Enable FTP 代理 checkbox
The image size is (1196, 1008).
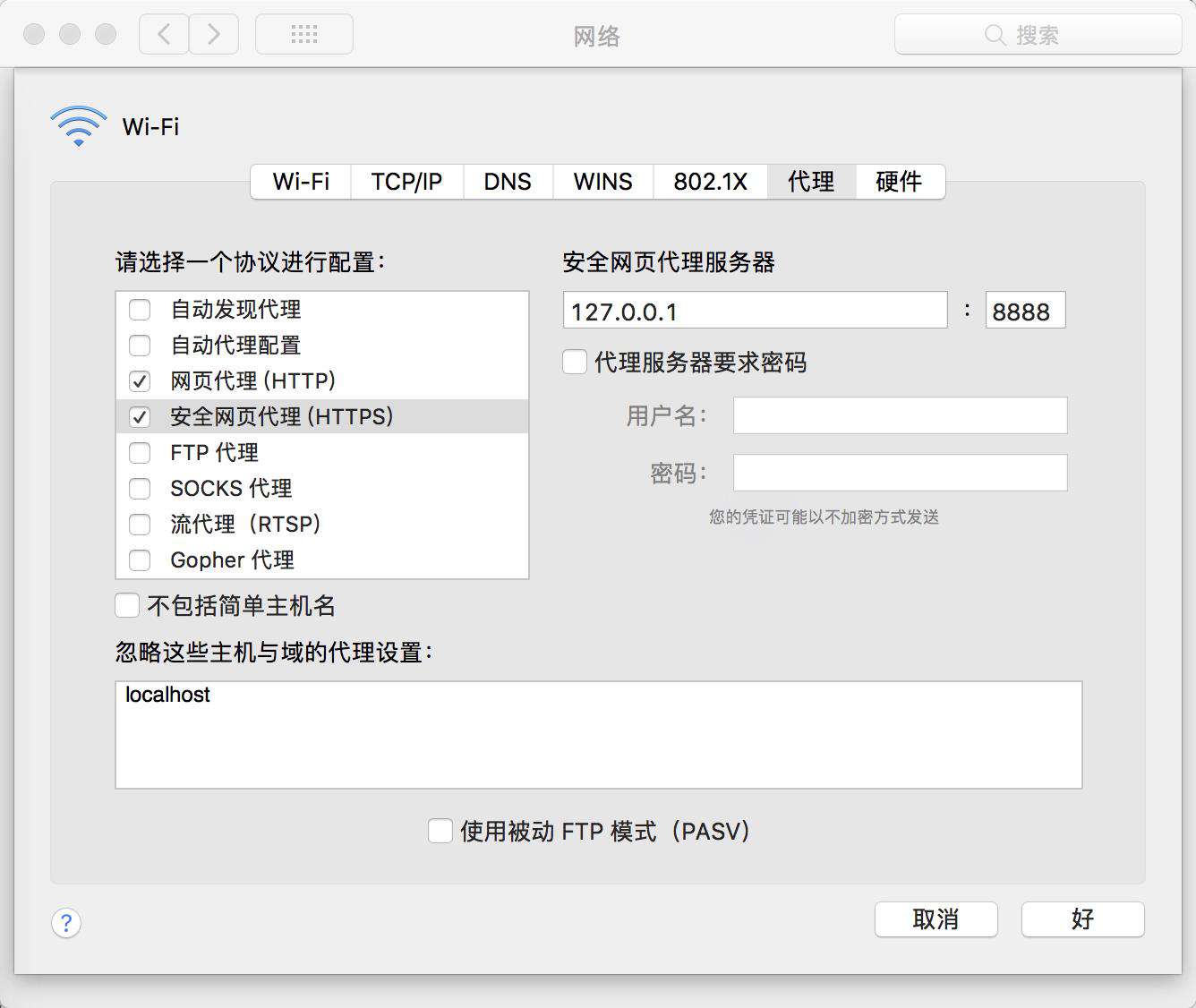[140, 453]
